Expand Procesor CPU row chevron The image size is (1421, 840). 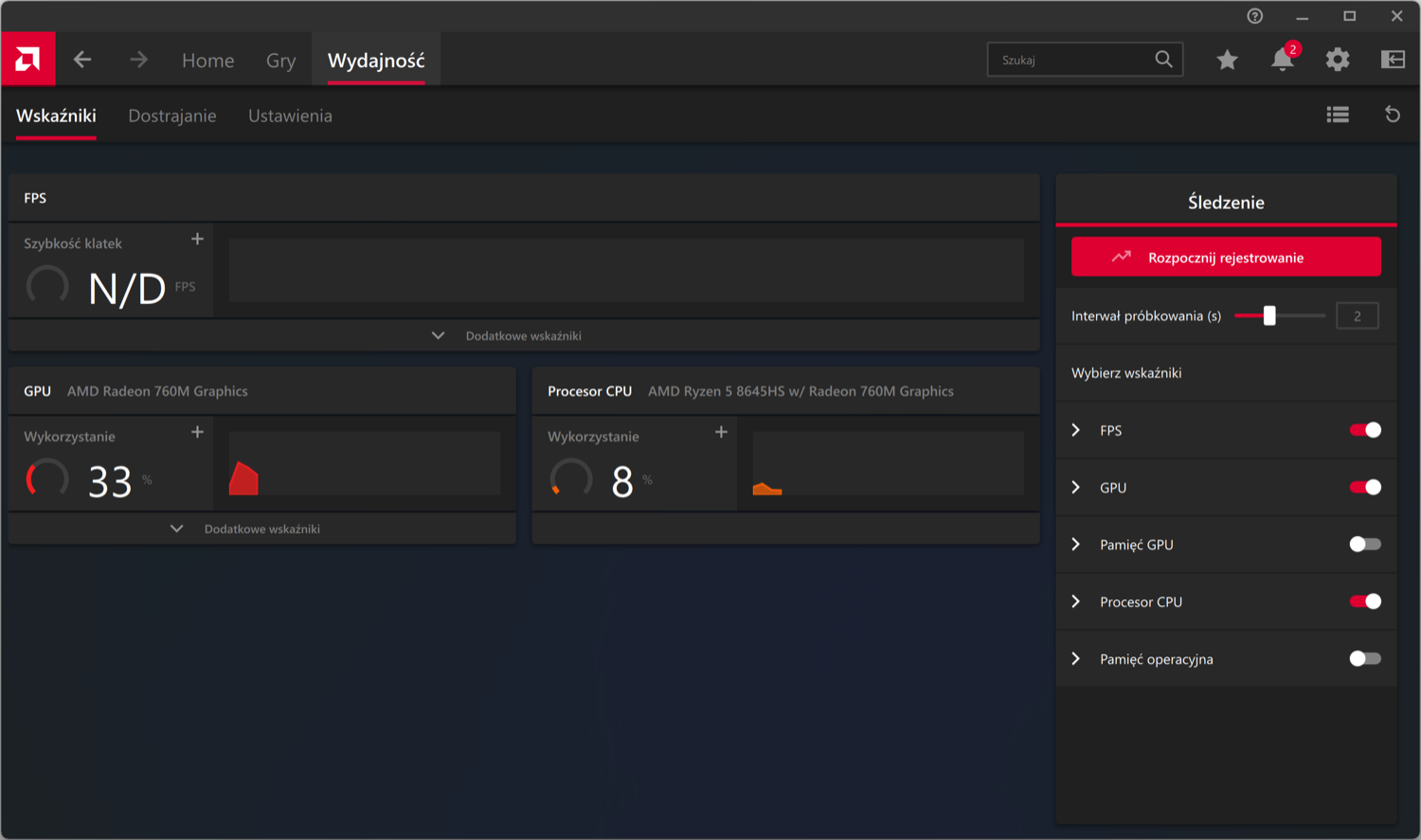pos(1076,601)
